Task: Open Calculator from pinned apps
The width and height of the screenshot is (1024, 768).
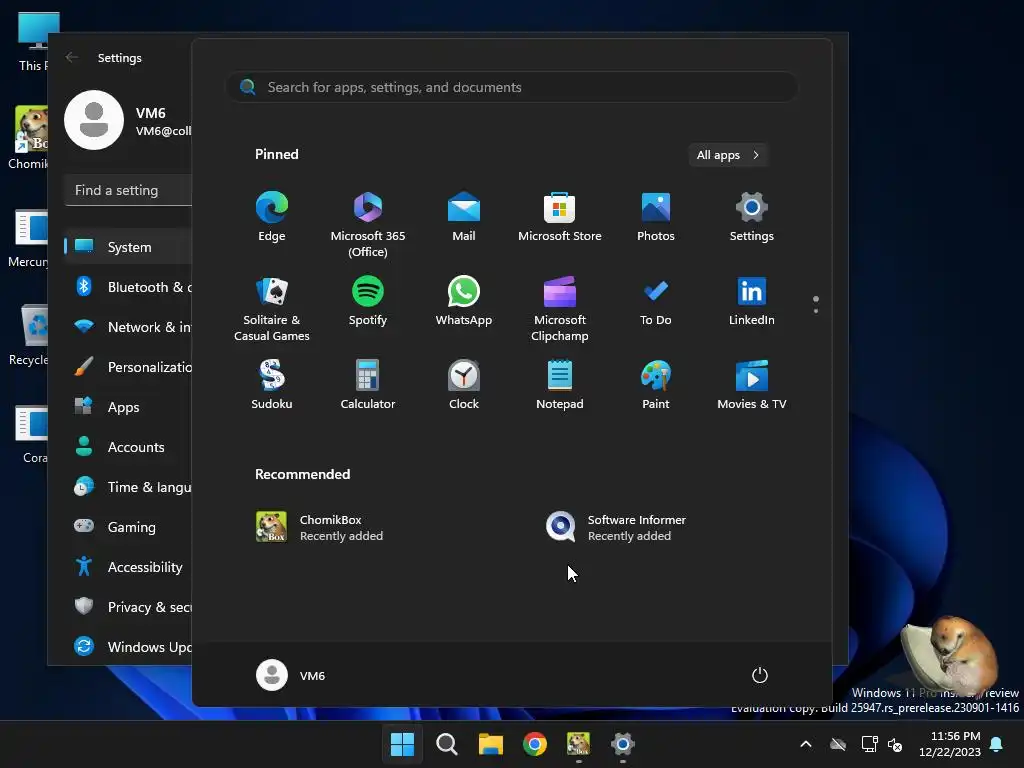Action: 368,385
